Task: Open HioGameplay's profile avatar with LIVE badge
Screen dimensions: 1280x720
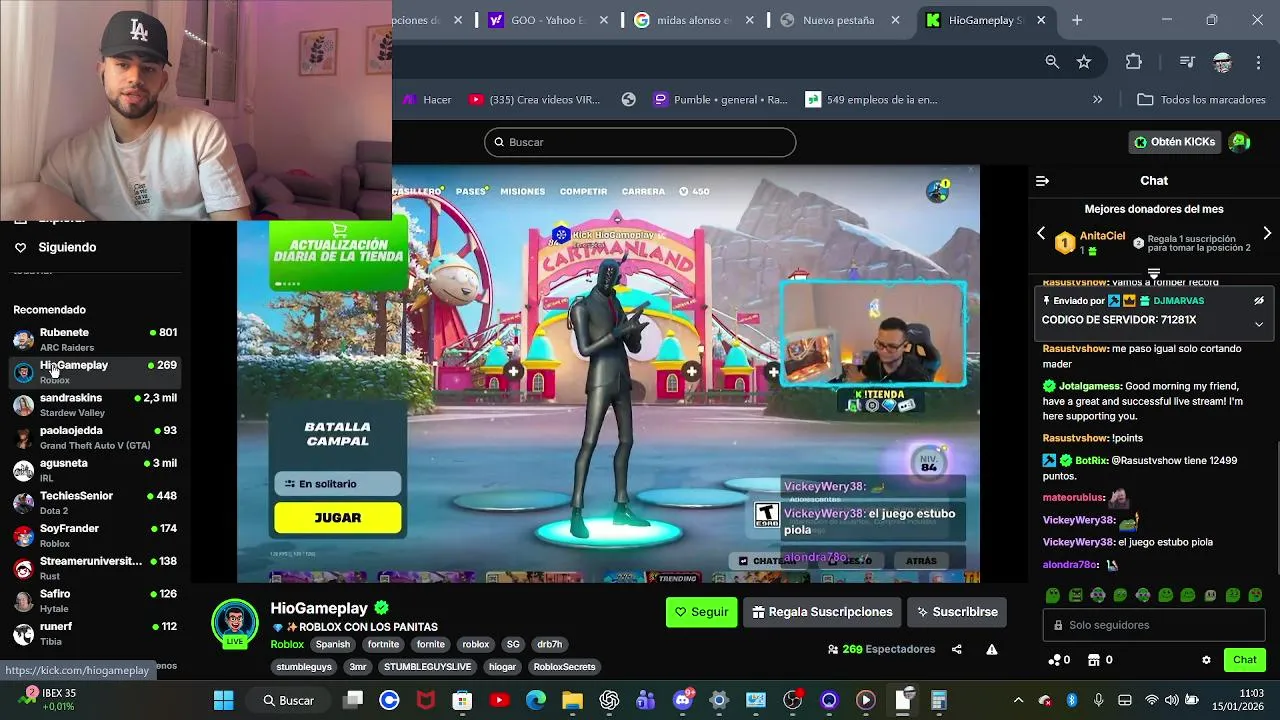Action: click(x=235, y=623)
